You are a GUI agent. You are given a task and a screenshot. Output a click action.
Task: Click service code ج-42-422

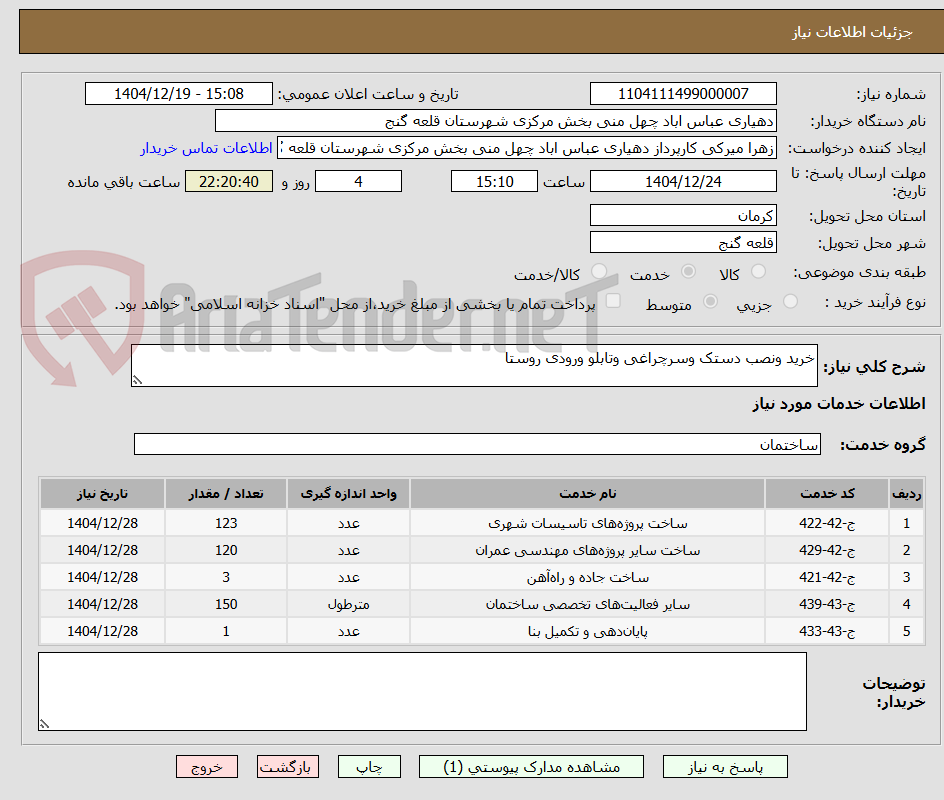coord(827,523)
